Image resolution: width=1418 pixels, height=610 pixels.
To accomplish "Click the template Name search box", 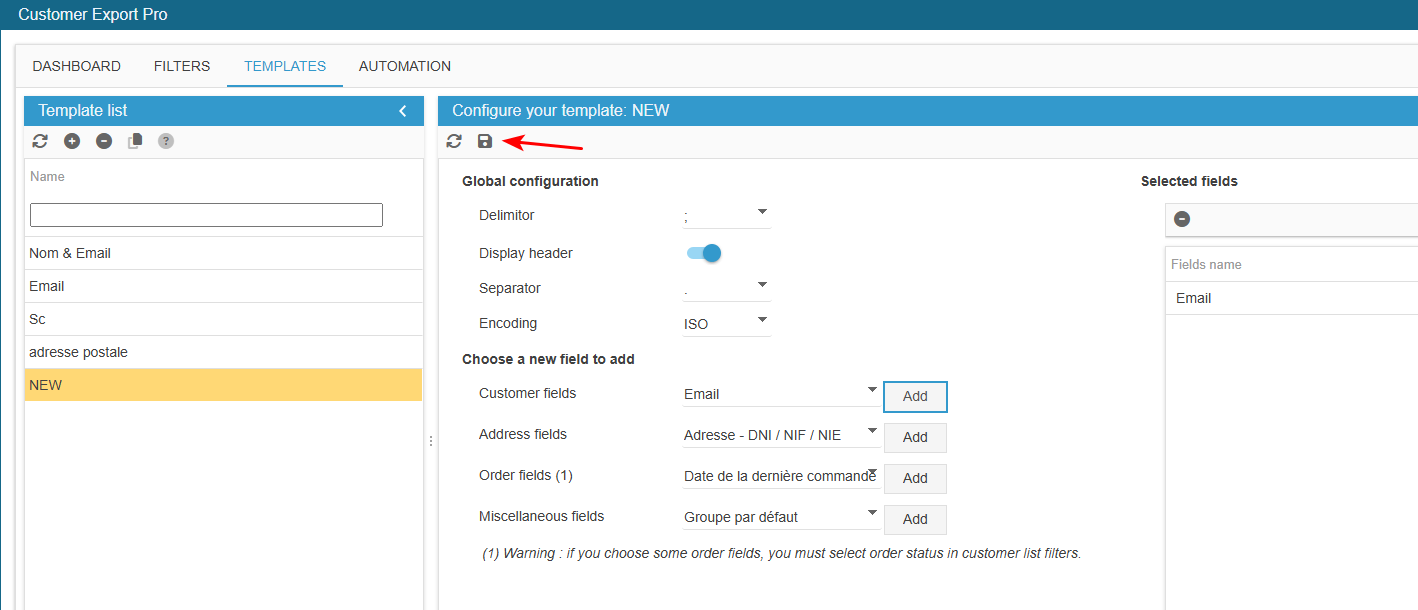I will click(206, 215).
